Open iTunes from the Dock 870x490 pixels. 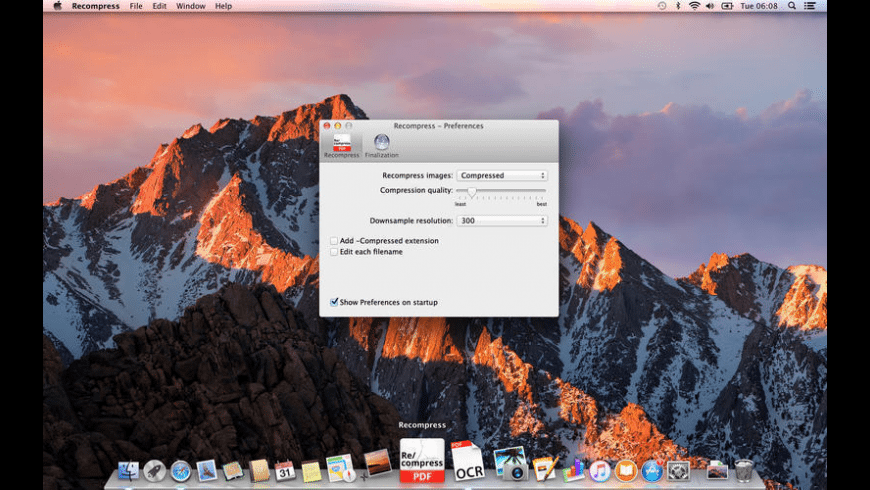point(600,470)
